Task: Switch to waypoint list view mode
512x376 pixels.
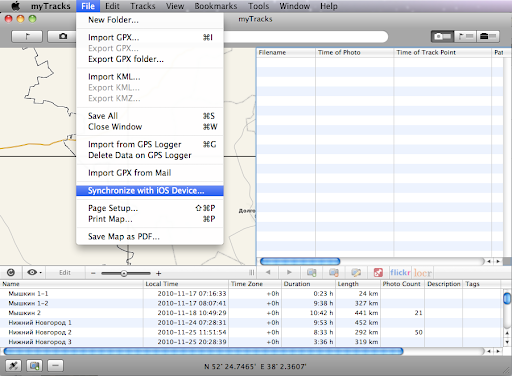Action: [465, 36]
